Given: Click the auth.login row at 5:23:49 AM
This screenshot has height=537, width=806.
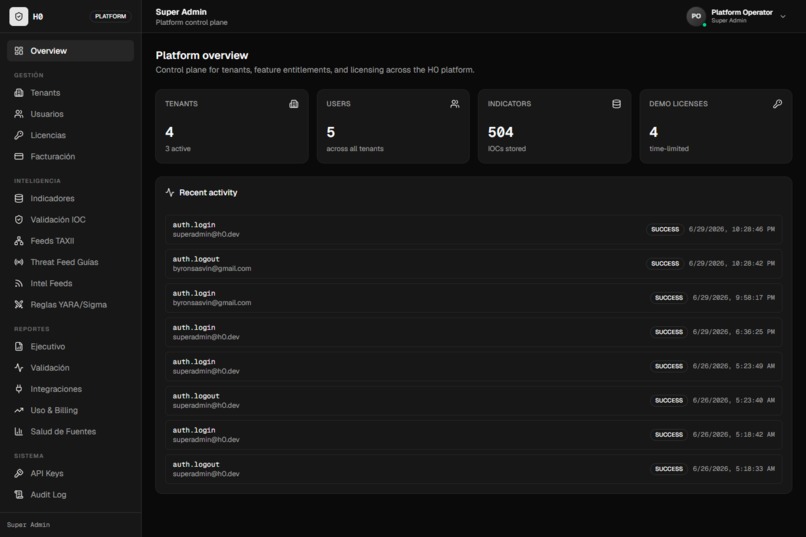Looking at the screenshot, I should [473, 366].
